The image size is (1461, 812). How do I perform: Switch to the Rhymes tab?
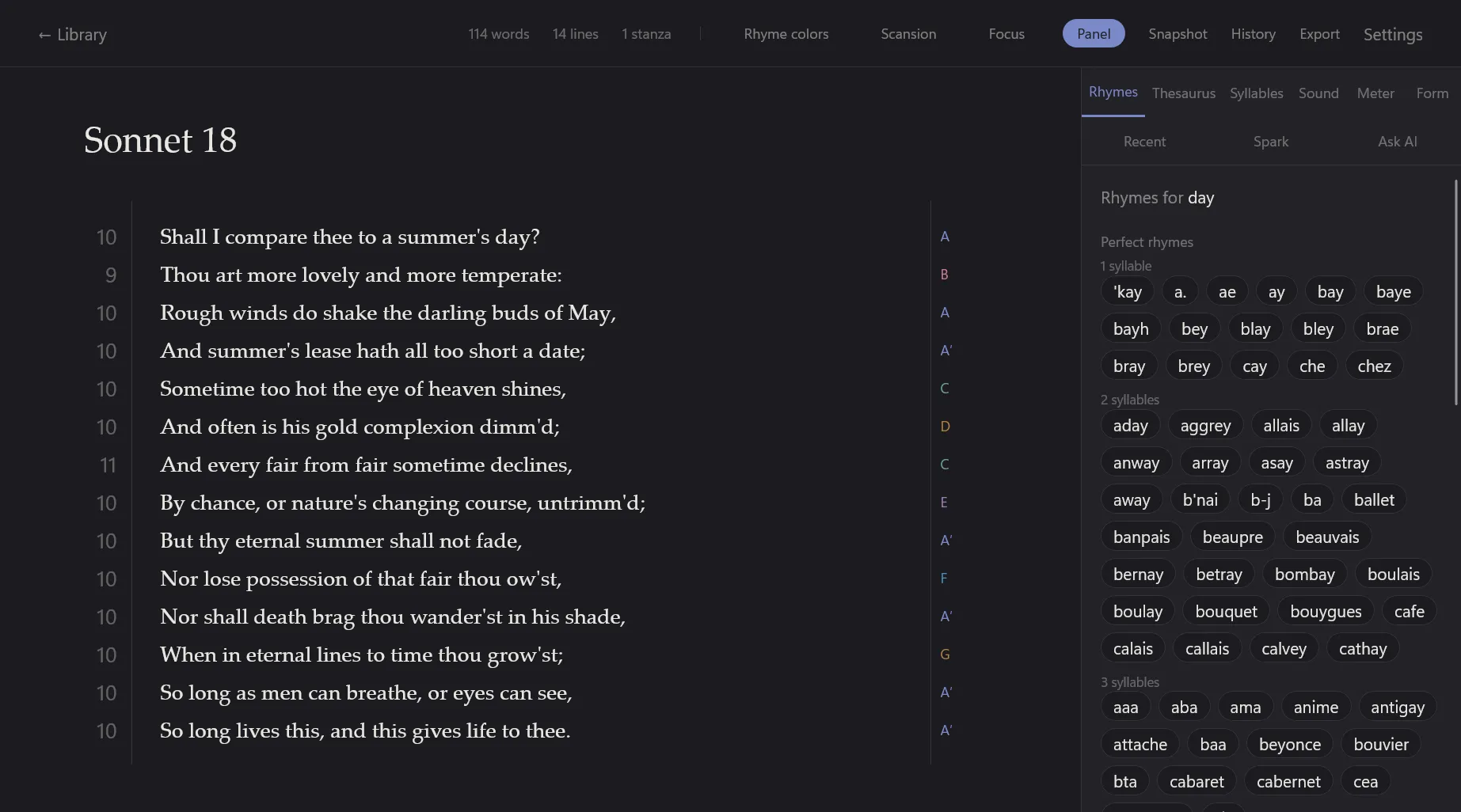click(1113, 93)
